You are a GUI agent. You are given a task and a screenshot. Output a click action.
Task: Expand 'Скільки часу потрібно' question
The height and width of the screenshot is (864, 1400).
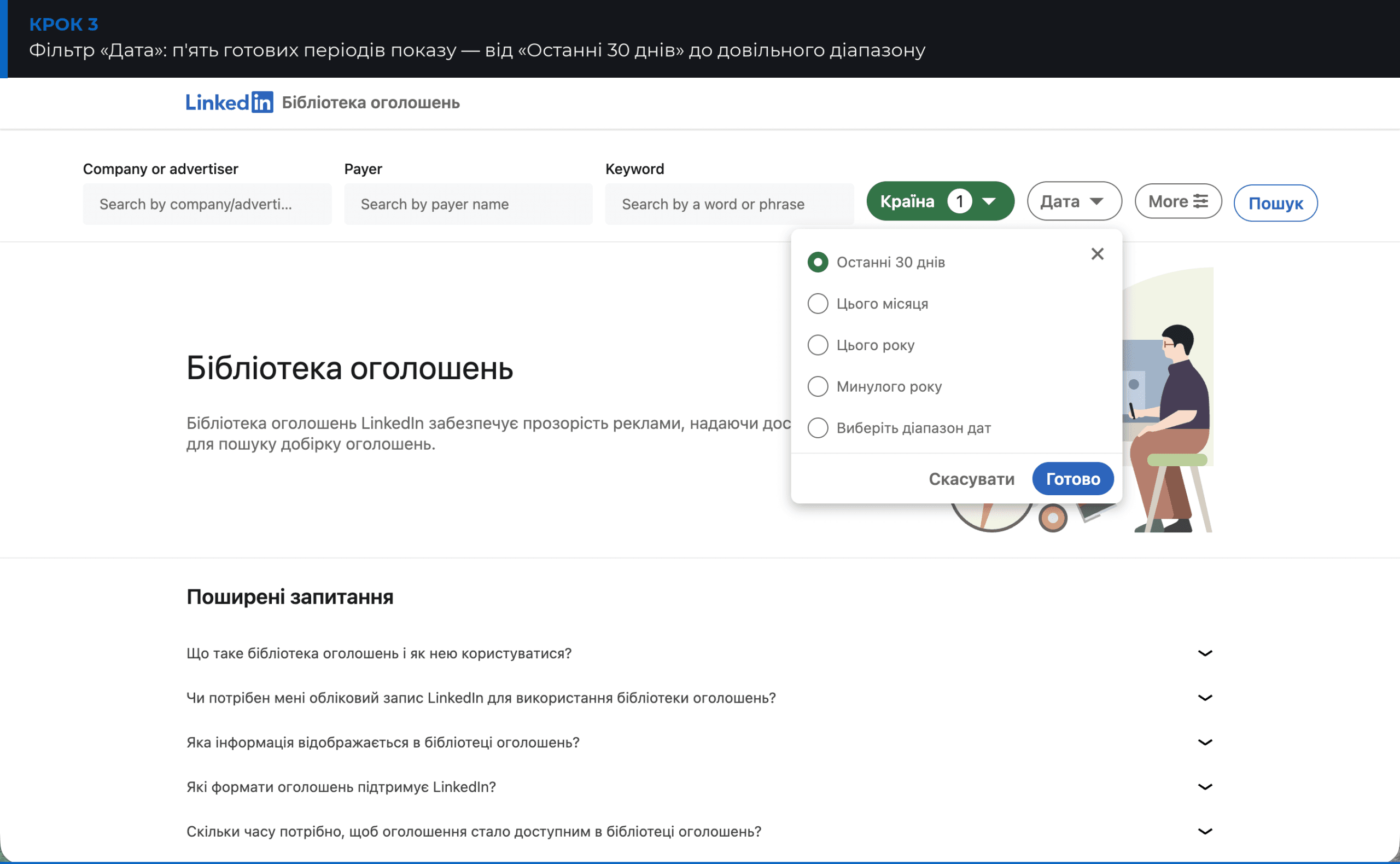pyautogui.click(x=699, y=831)
